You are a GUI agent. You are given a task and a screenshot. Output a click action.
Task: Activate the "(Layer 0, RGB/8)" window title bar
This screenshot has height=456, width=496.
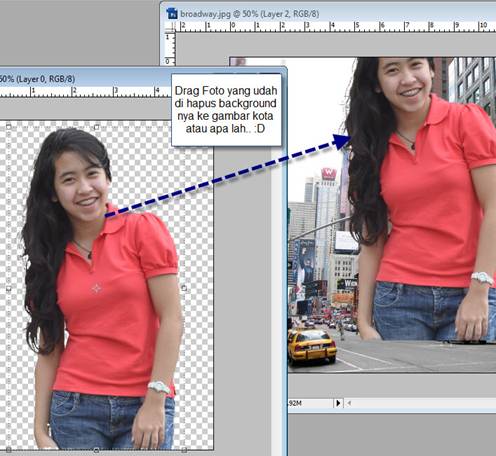tap(142, 79)
